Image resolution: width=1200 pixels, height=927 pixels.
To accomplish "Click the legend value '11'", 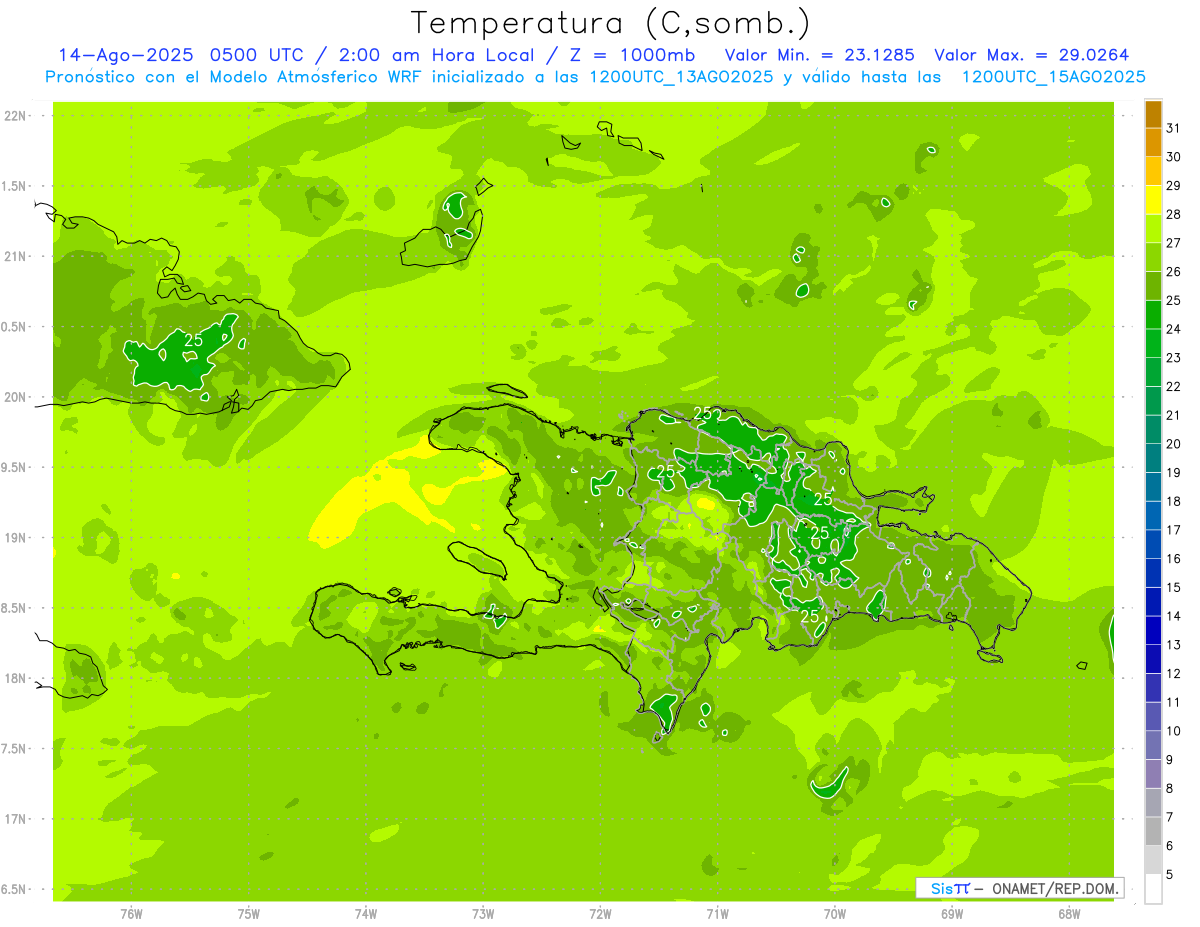I will point(1173,703).
